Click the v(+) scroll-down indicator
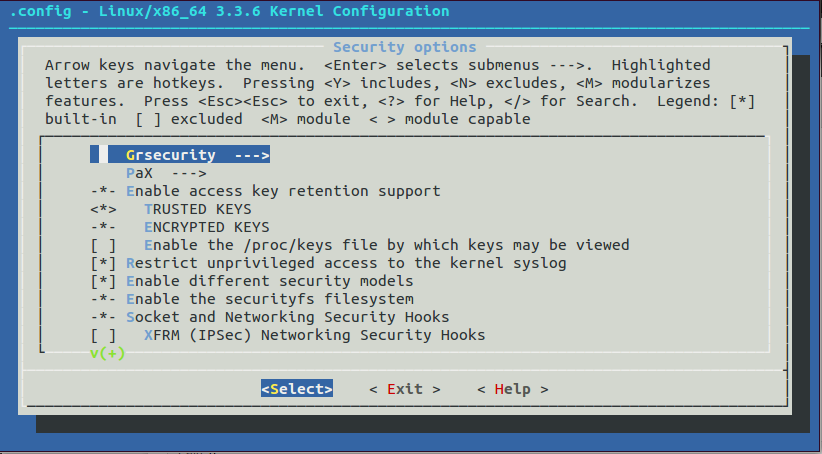Screen dimensions: 822x454 point(107,353)
